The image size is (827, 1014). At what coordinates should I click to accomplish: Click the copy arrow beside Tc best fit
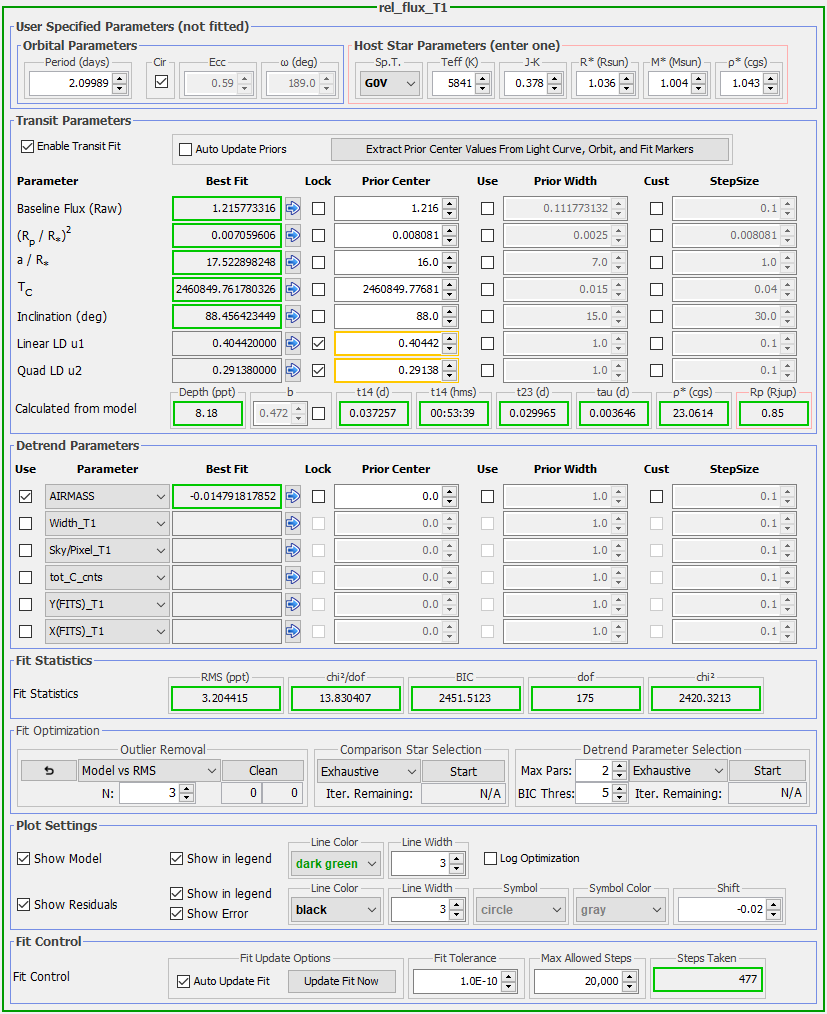click(293, 290)
